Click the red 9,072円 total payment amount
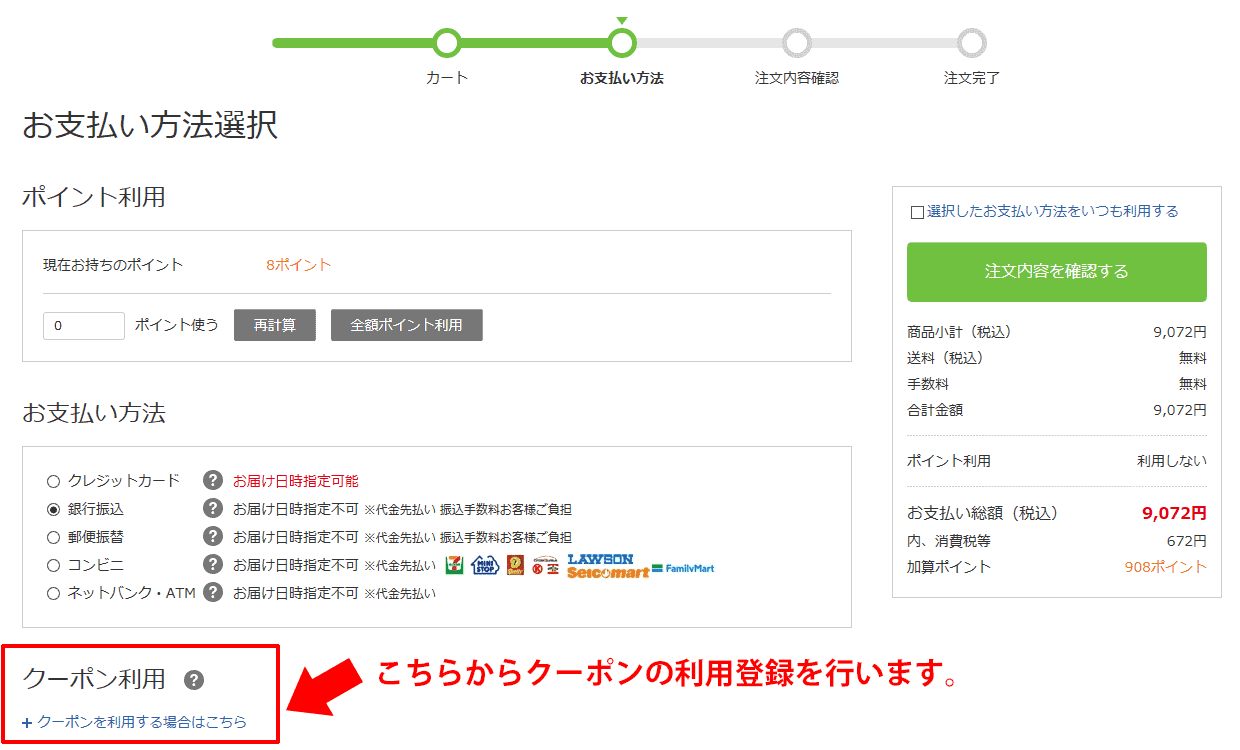This screenshot has height=750, width=1240. tap(1174, 513)
